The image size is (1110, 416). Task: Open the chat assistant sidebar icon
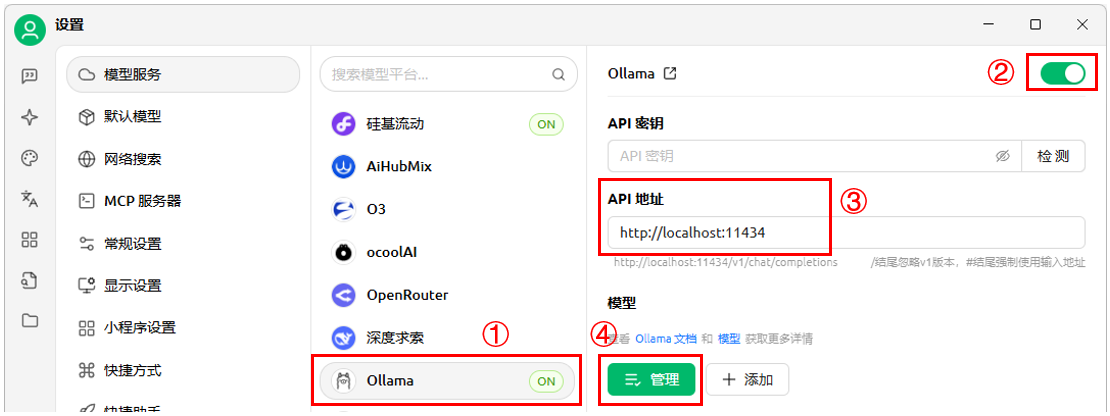pyautogui.click(x=30, y=76)
